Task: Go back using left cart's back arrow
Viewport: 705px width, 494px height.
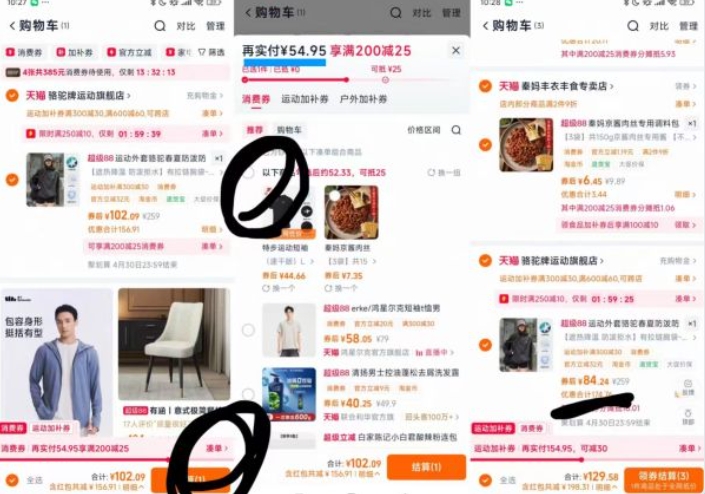Action: (x=12, y=26)
